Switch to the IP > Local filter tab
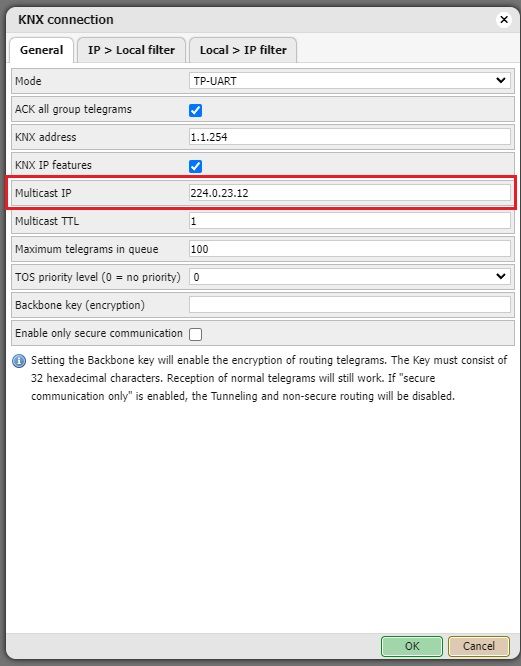This screenshot has width=521, height=666. pos(131,50)
